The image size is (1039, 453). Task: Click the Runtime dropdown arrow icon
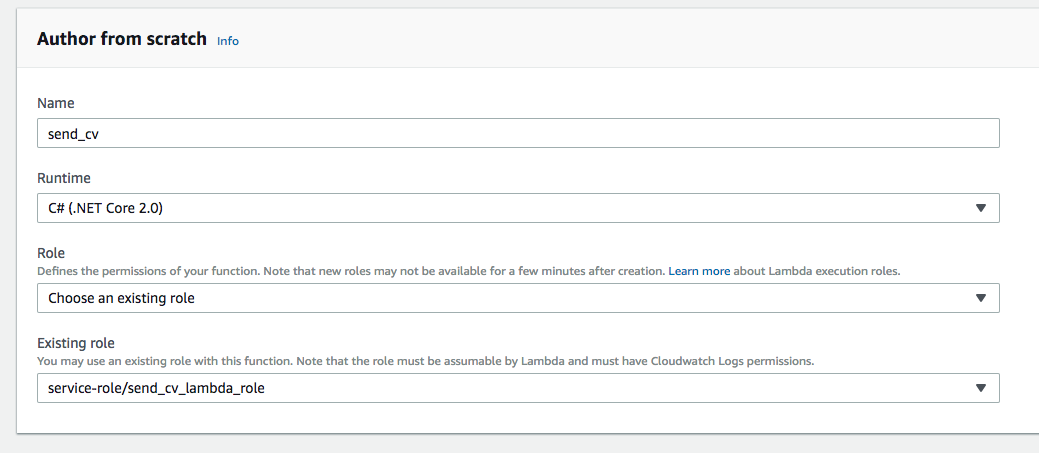[x=980, y=208]
